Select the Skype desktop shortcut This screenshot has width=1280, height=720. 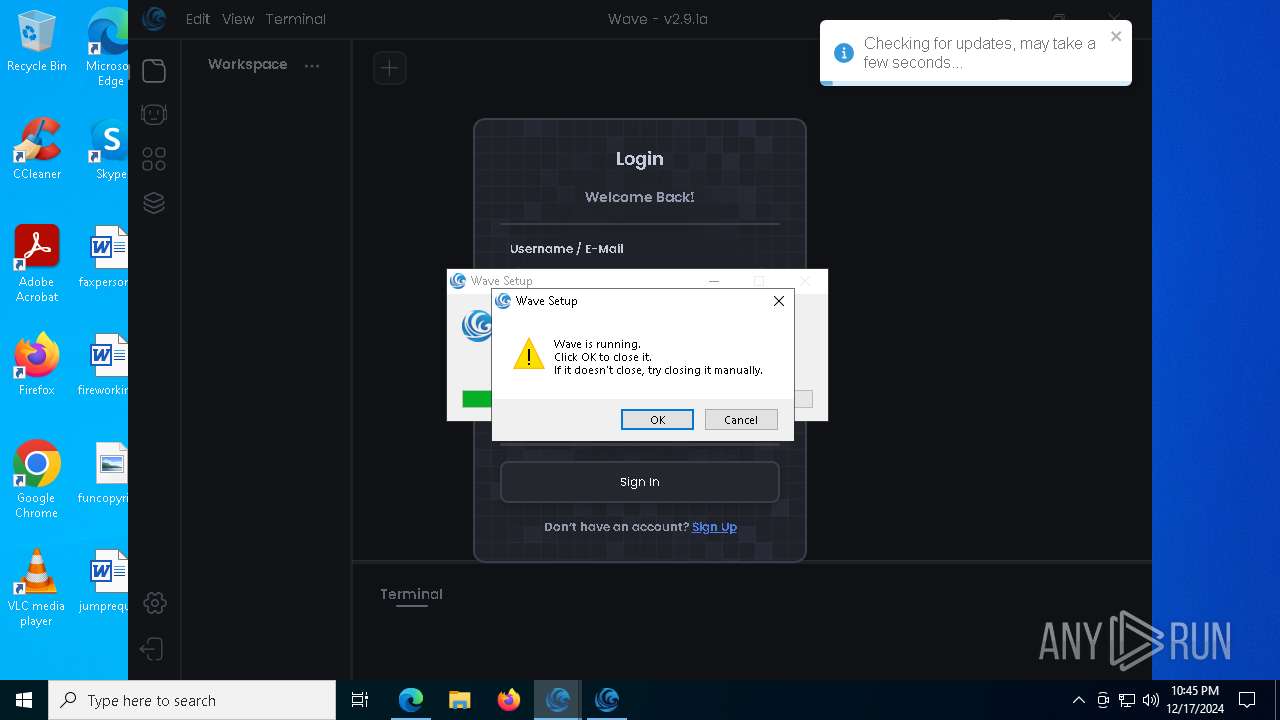click(x=109, y=149)
